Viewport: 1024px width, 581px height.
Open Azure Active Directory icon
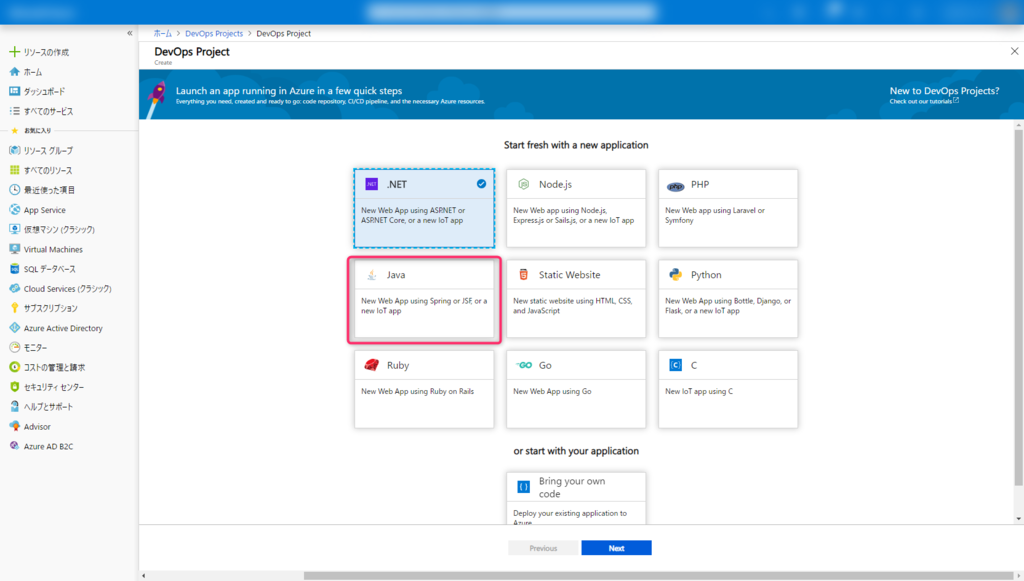tap(14, 328)
